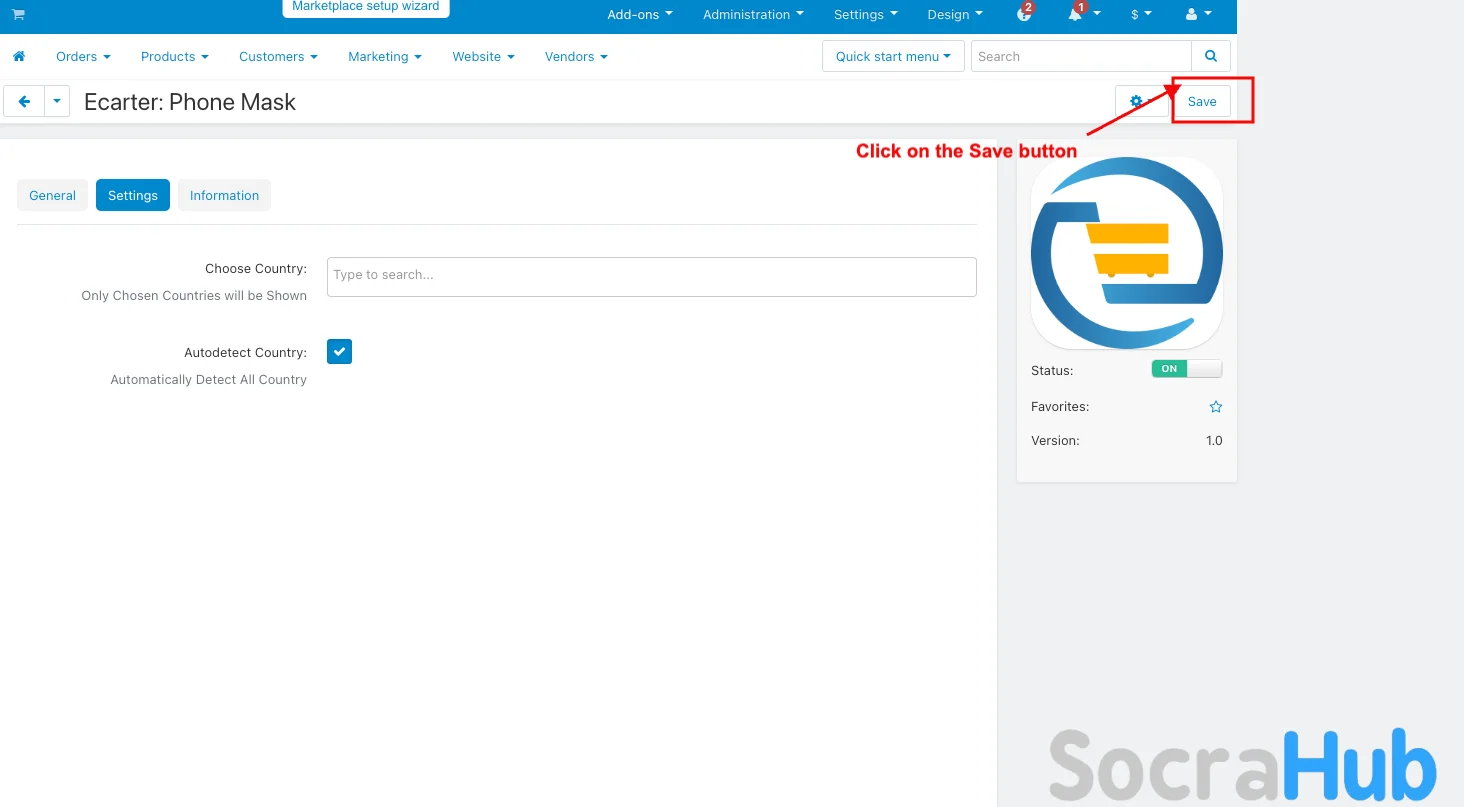Switch to the Information tab
Viewport: 1464px width, 807px height.
(x=224, y=195)
